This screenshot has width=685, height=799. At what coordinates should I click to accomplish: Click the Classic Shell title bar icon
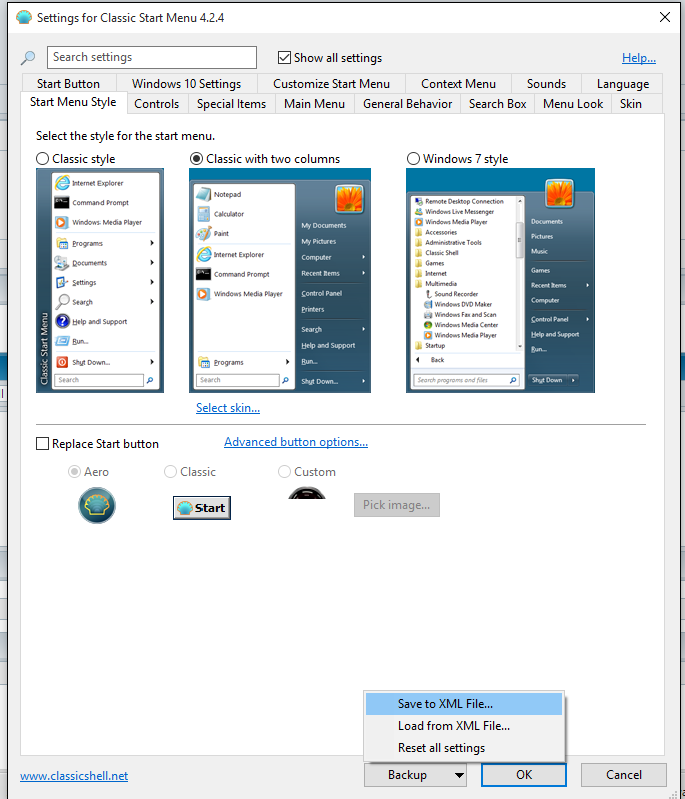pos(24,17)
